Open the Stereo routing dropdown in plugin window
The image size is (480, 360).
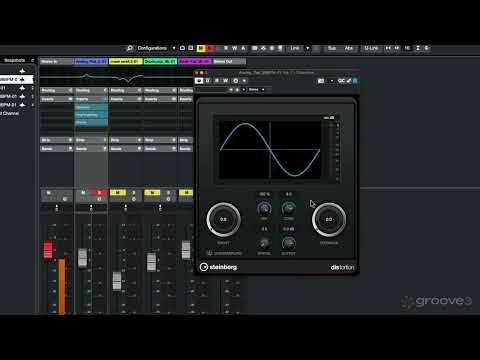(256, 90)
